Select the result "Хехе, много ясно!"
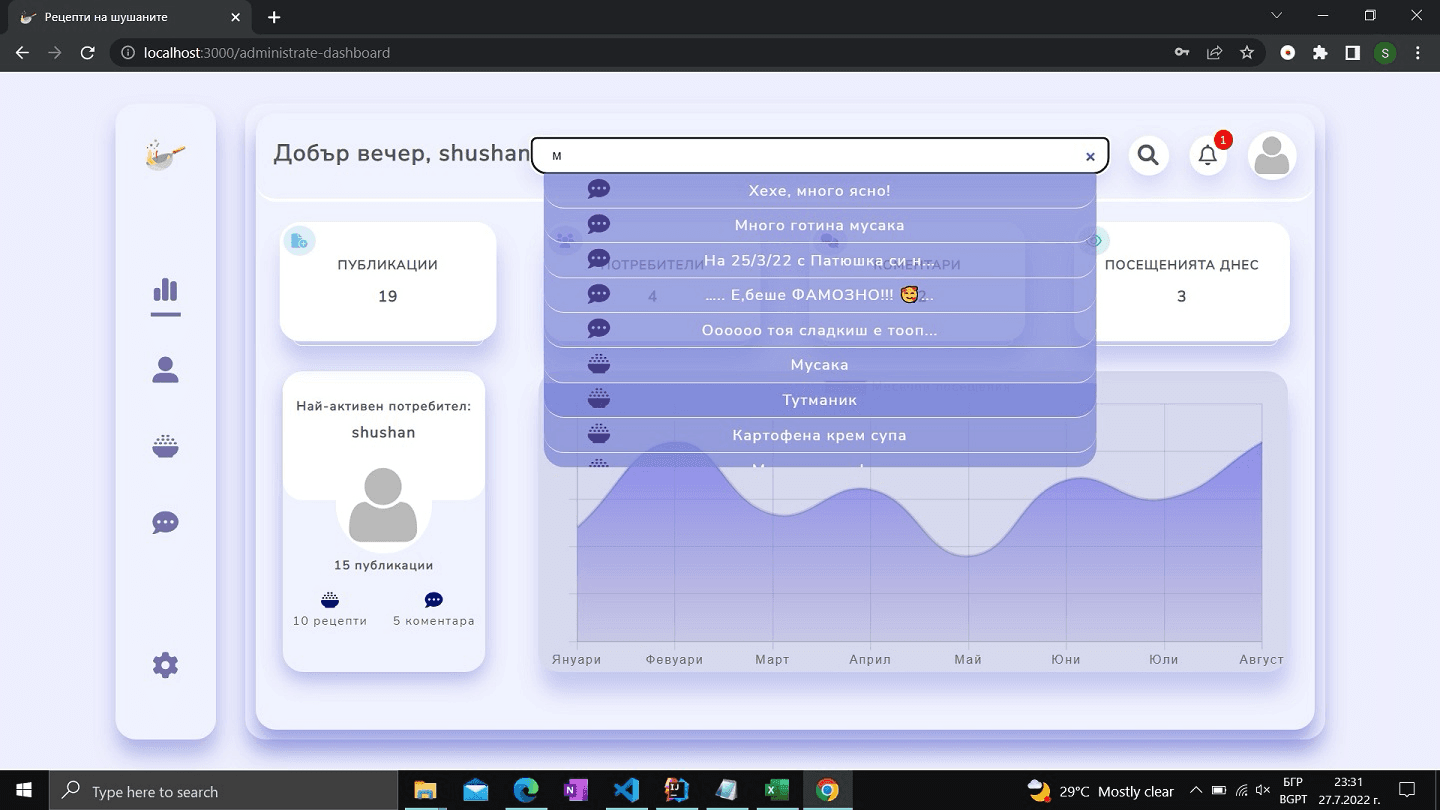Viewport: 1440px width, 810px height. pos(820,190)
